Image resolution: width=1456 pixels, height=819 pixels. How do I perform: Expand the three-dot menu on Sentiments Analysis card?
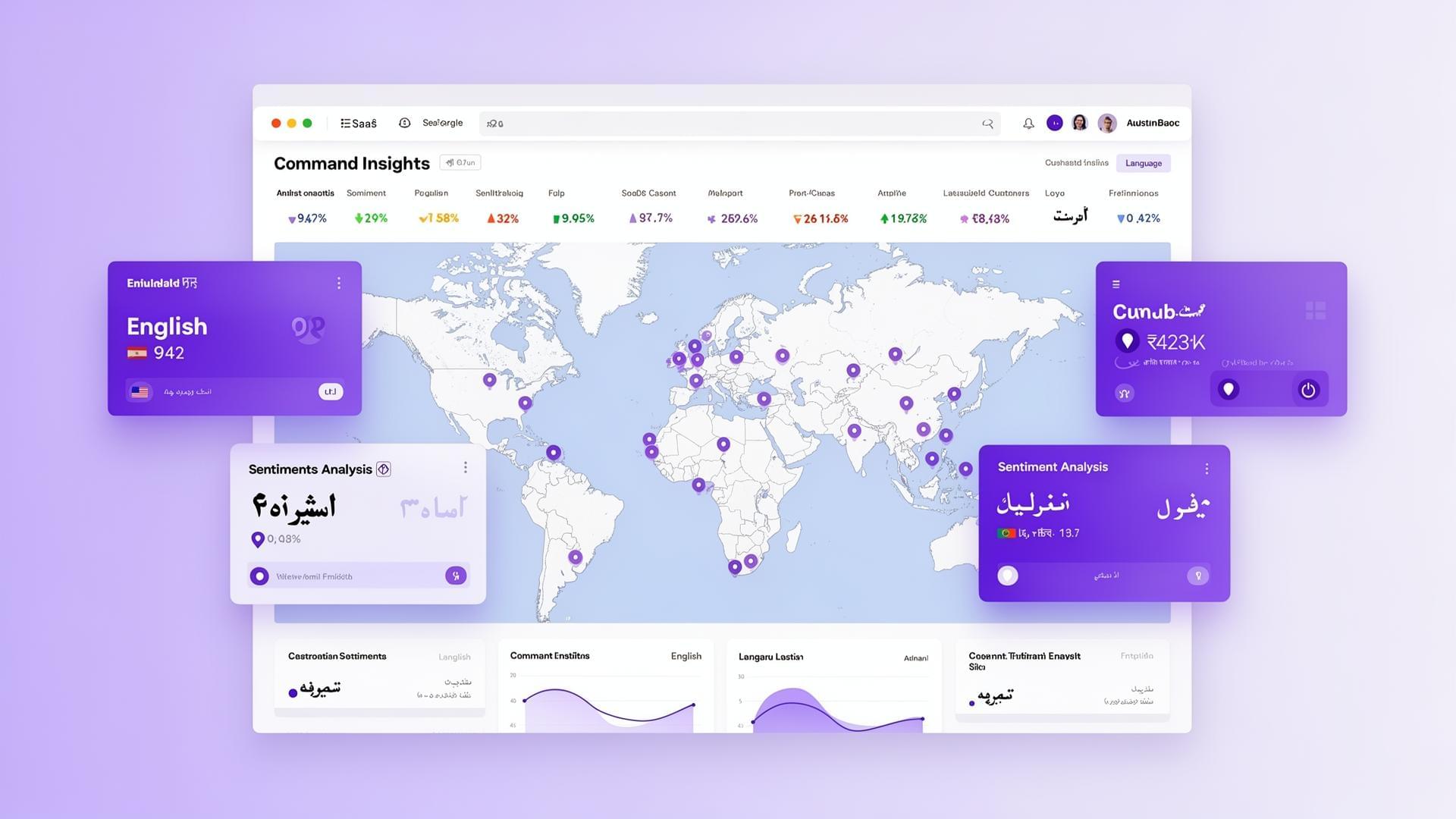(x=466, y=467)
